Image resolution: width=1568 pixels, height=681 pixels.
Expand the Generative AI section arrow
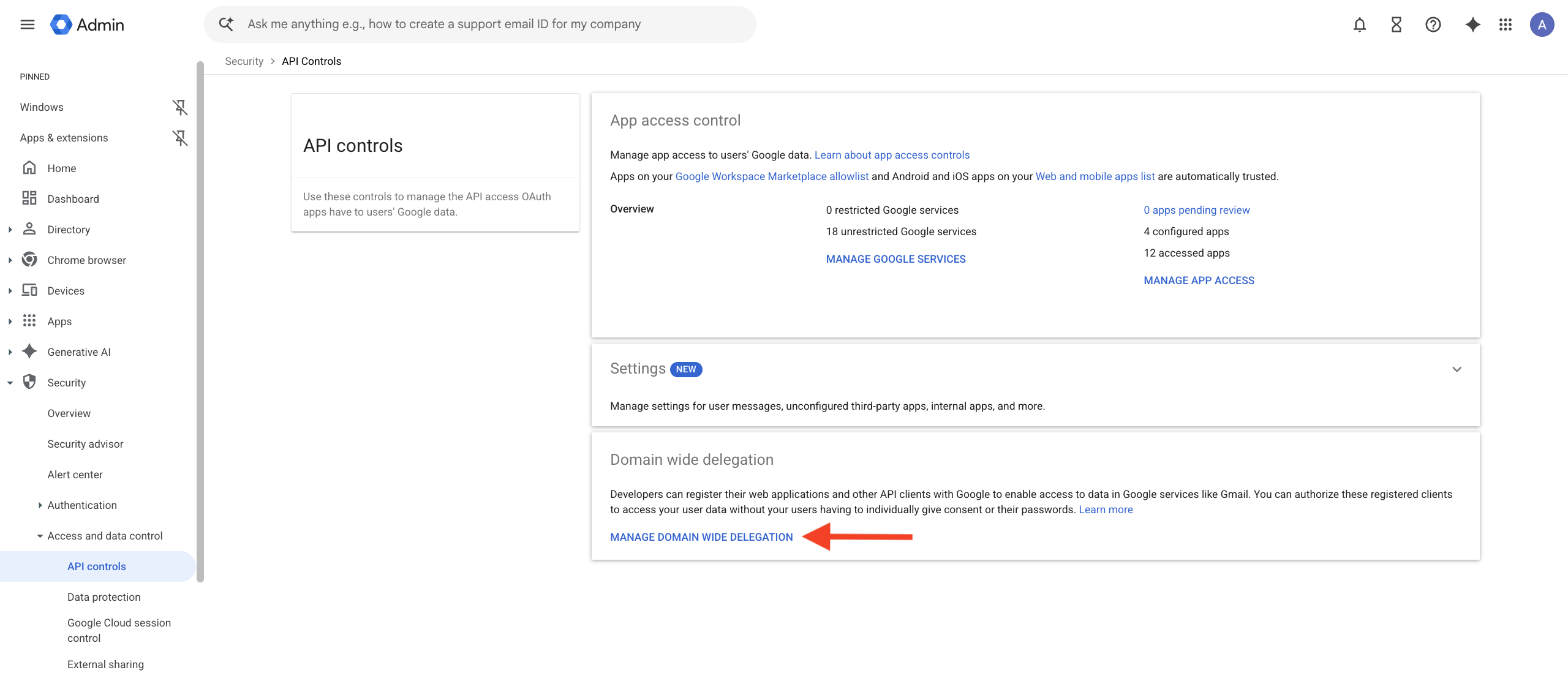[x=10, y=352]
